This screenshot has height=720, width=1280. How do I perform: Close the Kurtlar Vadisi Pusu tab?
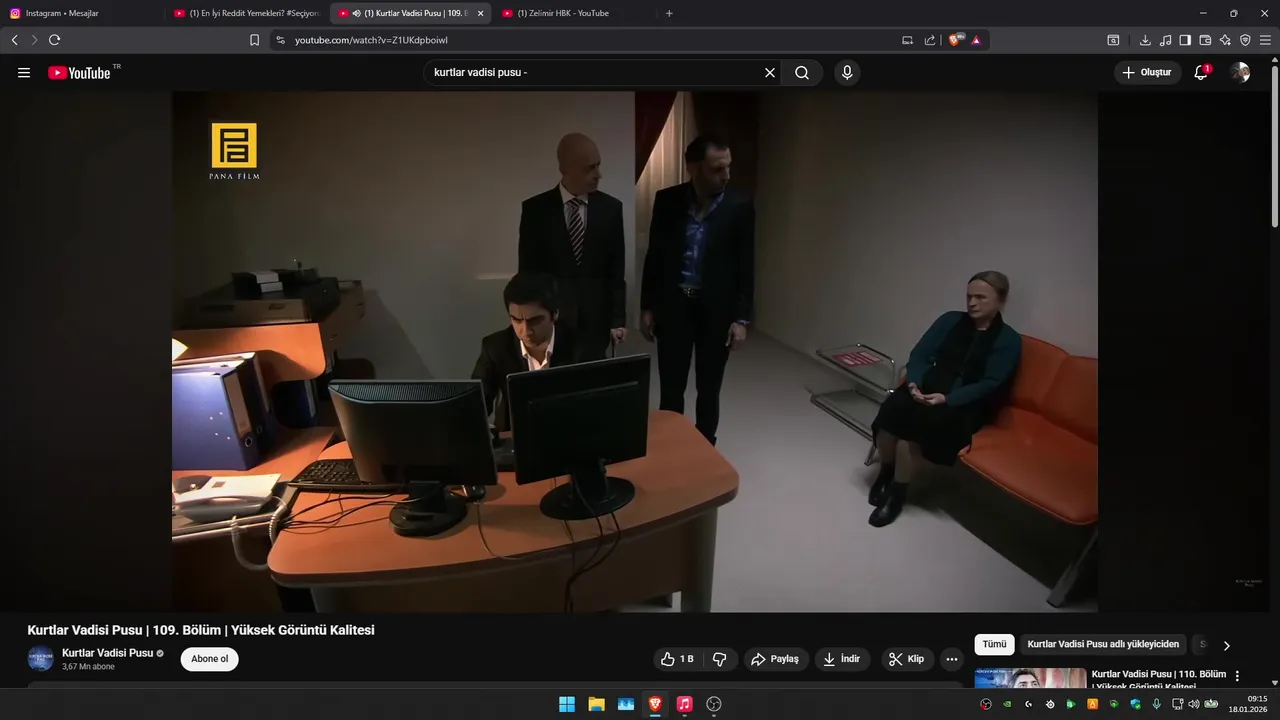(480, 13)
